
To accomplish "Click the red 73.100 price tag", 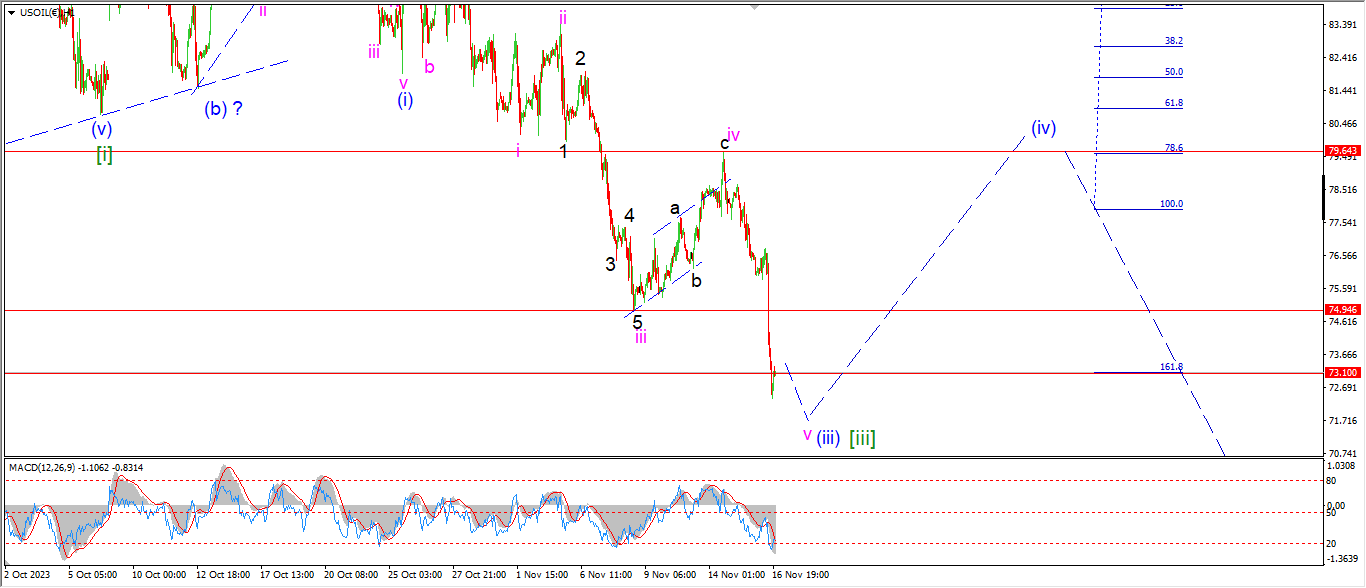I will pos(1341,373).
